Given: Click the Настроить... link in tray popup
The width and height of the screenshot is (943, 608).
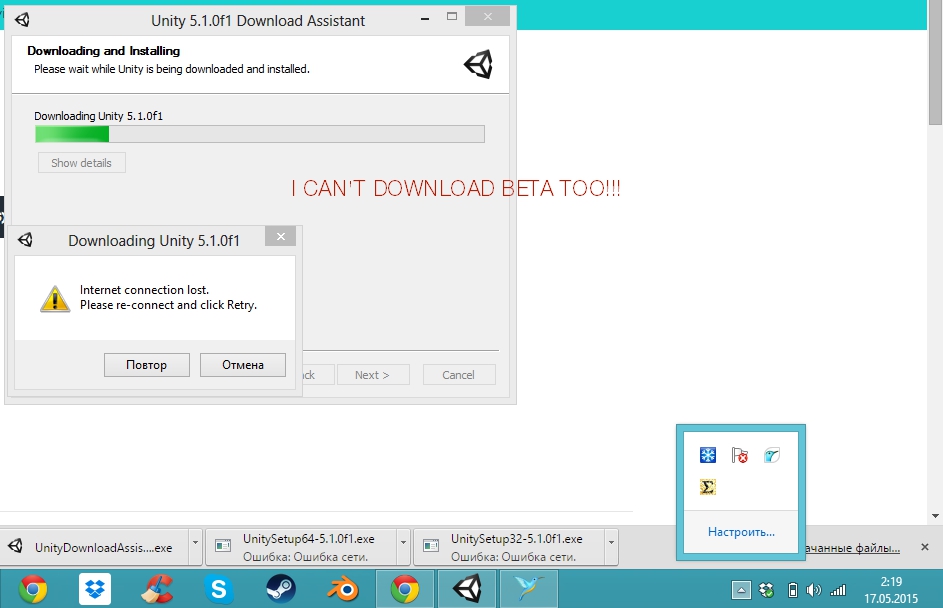Looking at the screenshot, I should (741, 531).
